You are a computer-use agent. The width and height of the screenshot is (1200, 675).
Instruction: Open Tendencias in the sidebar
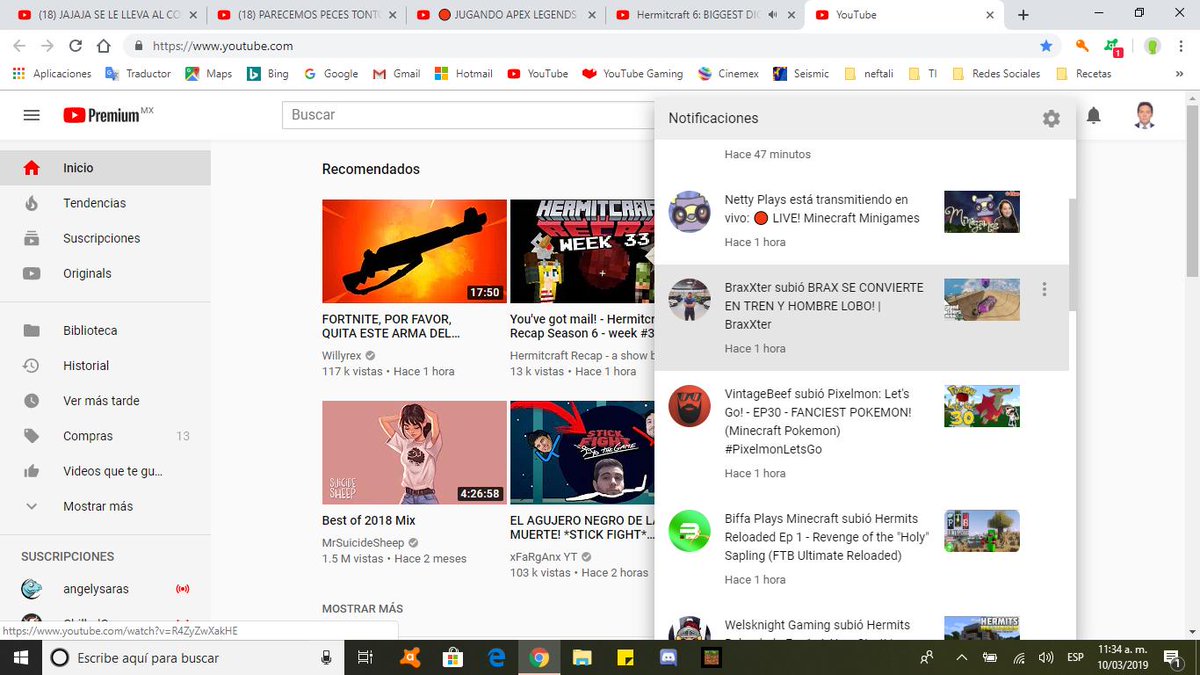(x=105, y=203)
